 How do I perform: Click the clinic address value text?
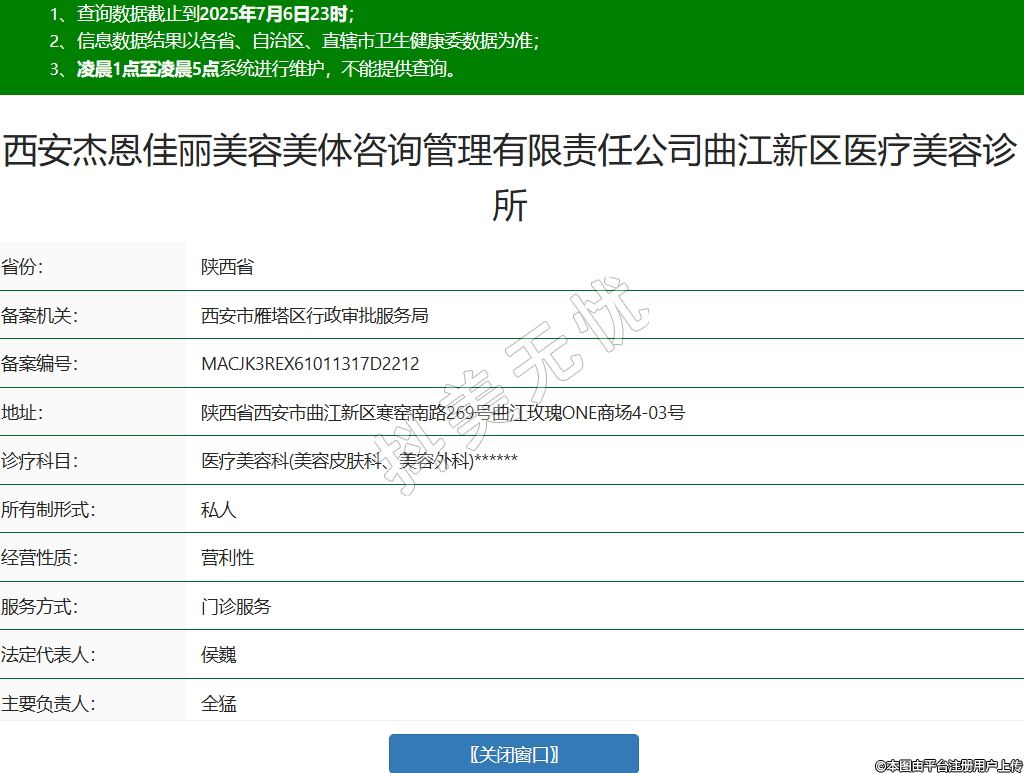coord(442,413)
